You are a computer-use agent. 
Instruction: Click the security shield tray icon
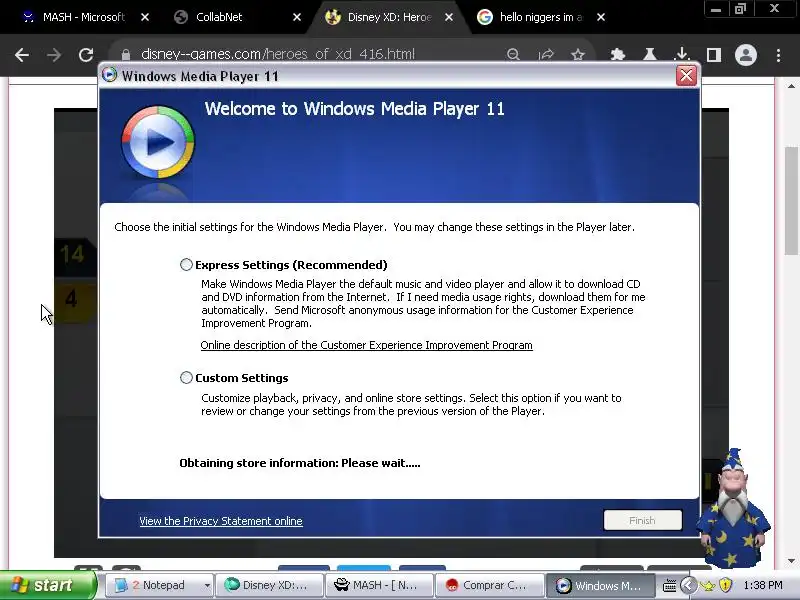pos(726,585)
